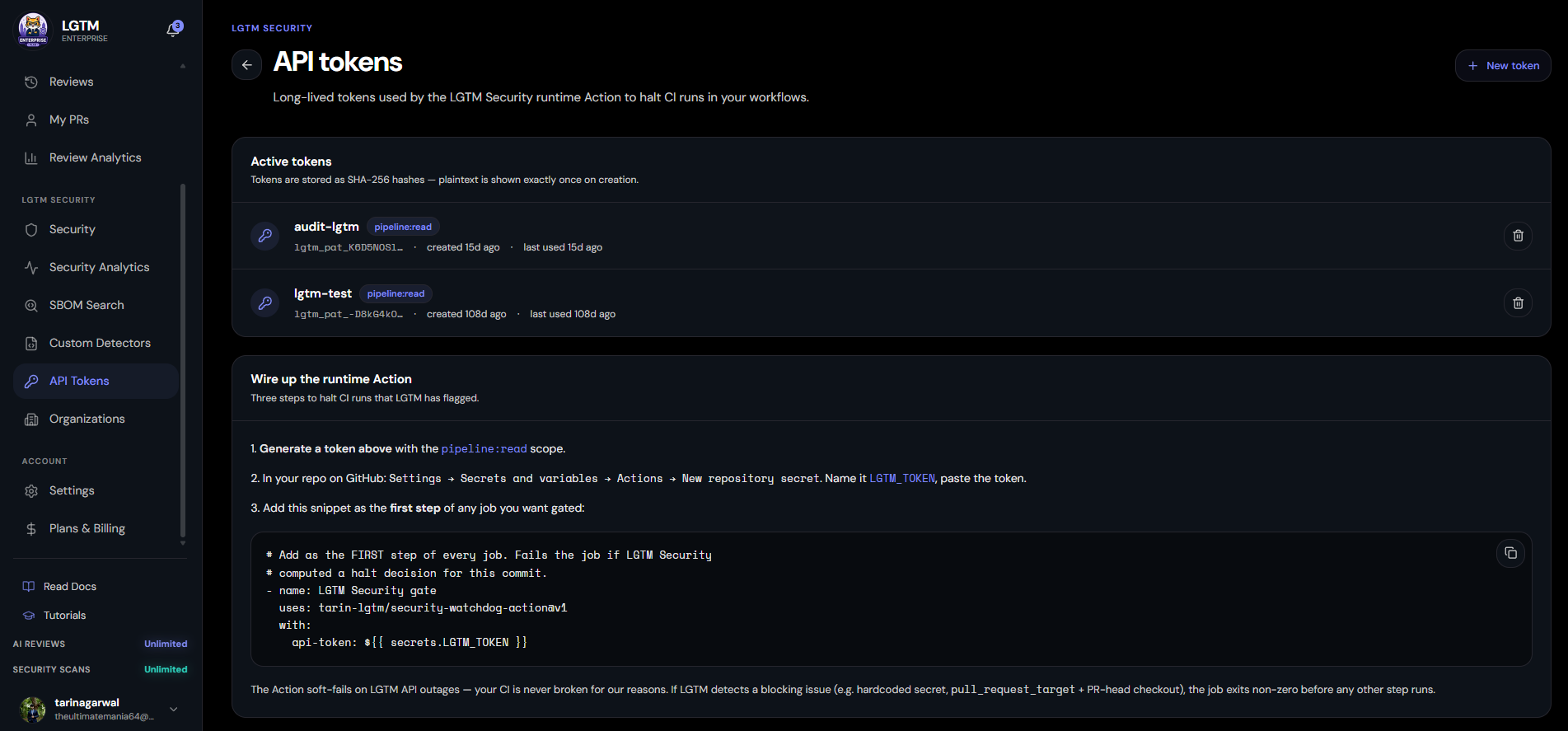Delete the audit-lgtm token
This screenshot has width=1568, height=731.
1518,236
